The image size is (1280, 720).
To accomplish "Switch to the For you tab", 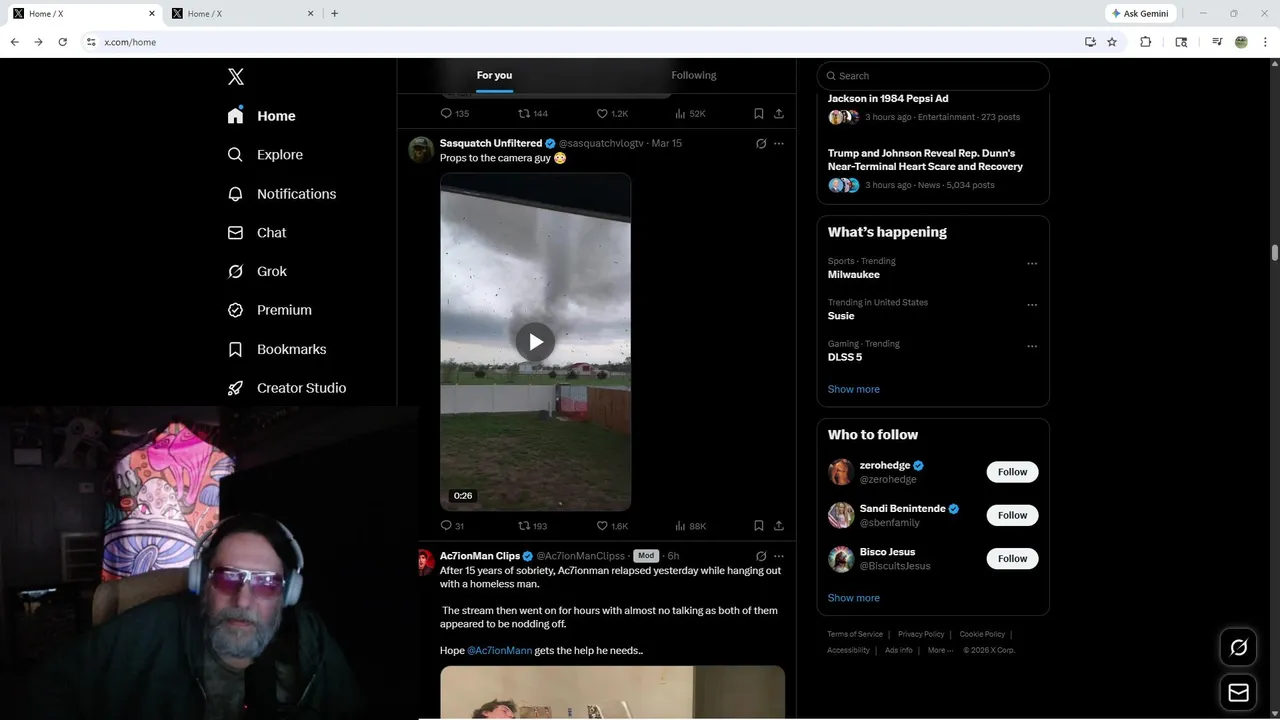I will pyautogui.click(x=494, y=75).
